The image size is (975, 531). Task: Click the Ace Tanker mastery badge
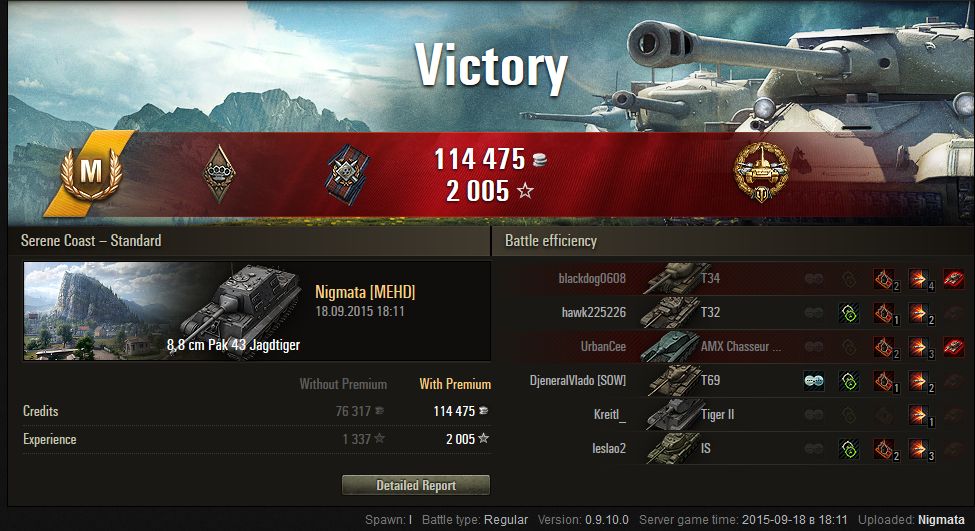coord(91,172)
